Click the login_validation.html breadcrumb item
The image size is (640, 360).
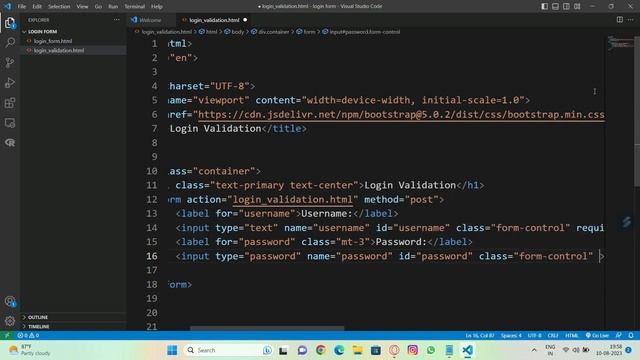pos(166,32)
